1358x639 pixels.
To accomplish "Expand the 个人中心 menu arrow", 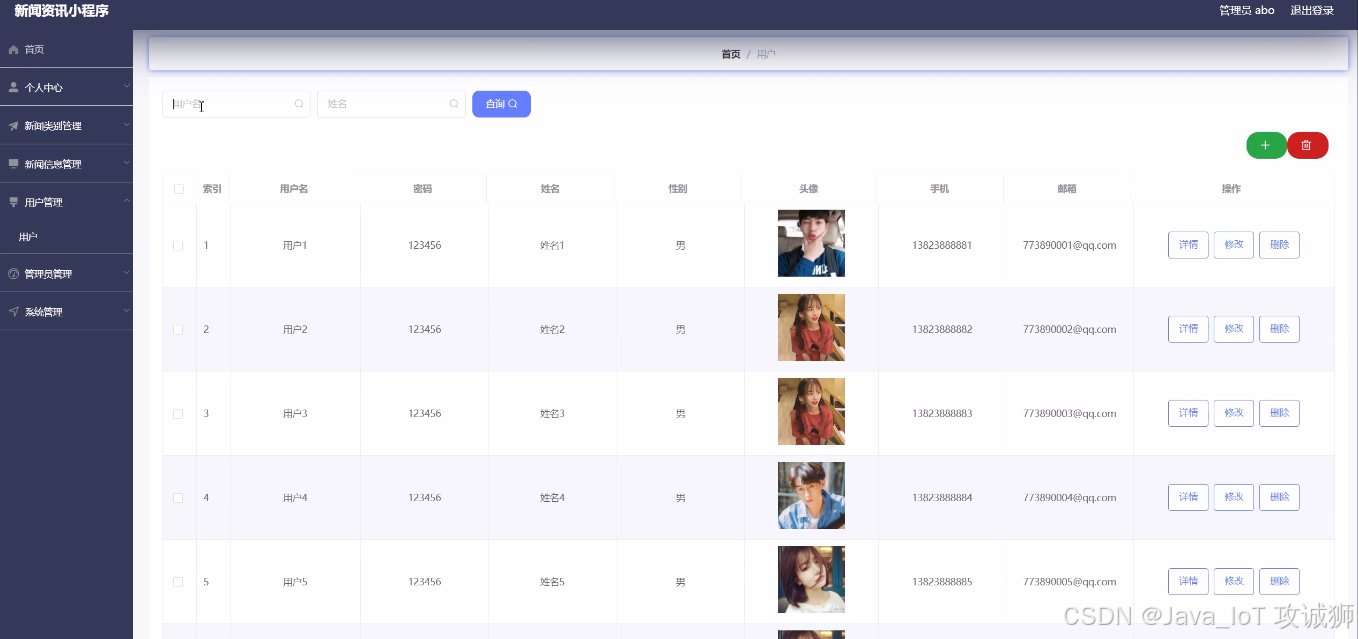I will pos(127,87).
